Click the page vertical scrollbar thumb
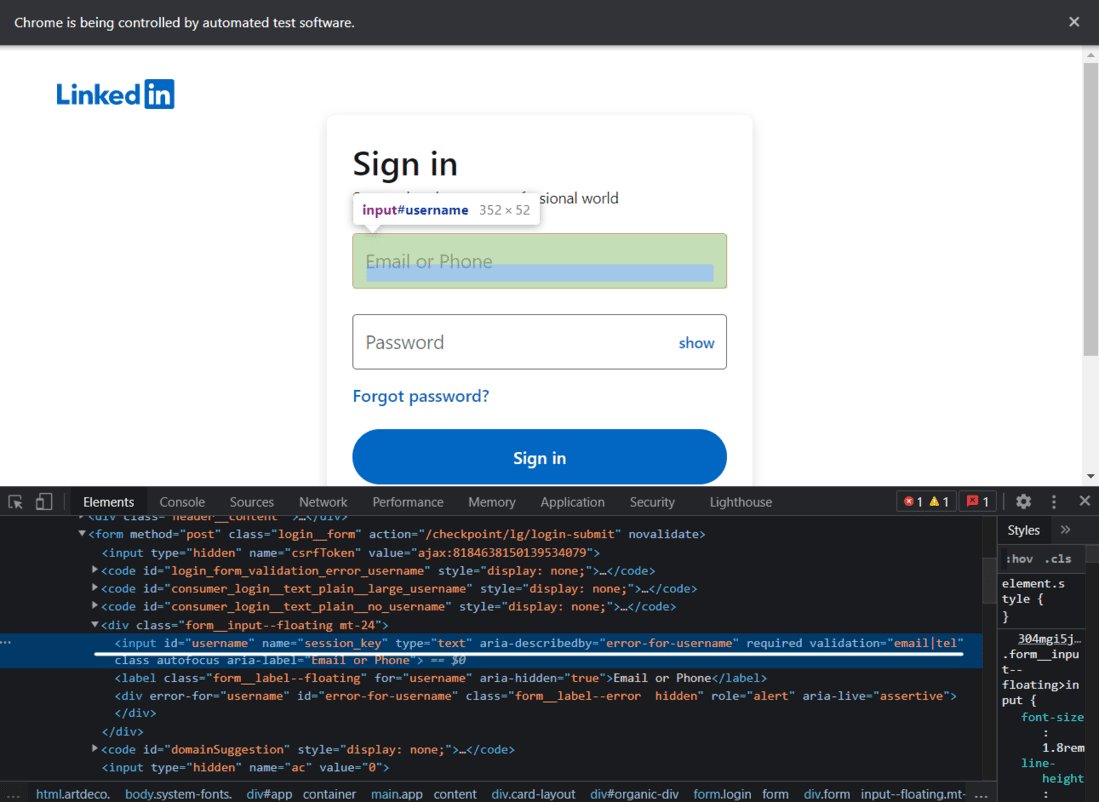Screen dimensions: 1099x802 point(1091,209)
